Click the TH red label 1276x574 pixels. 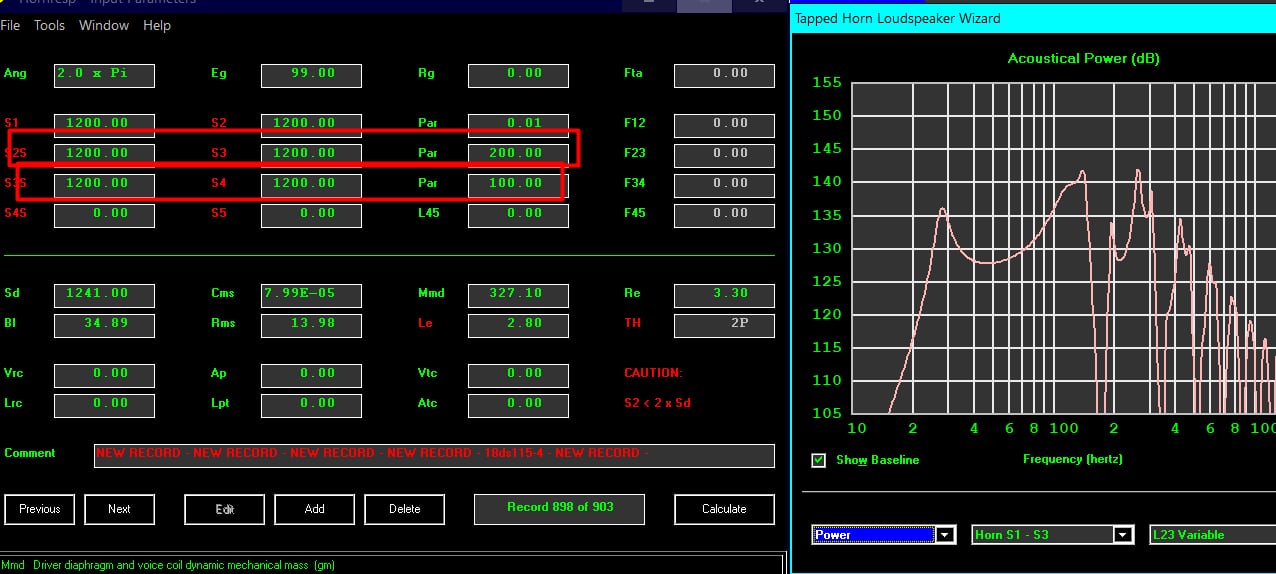[x=632, y=323]
